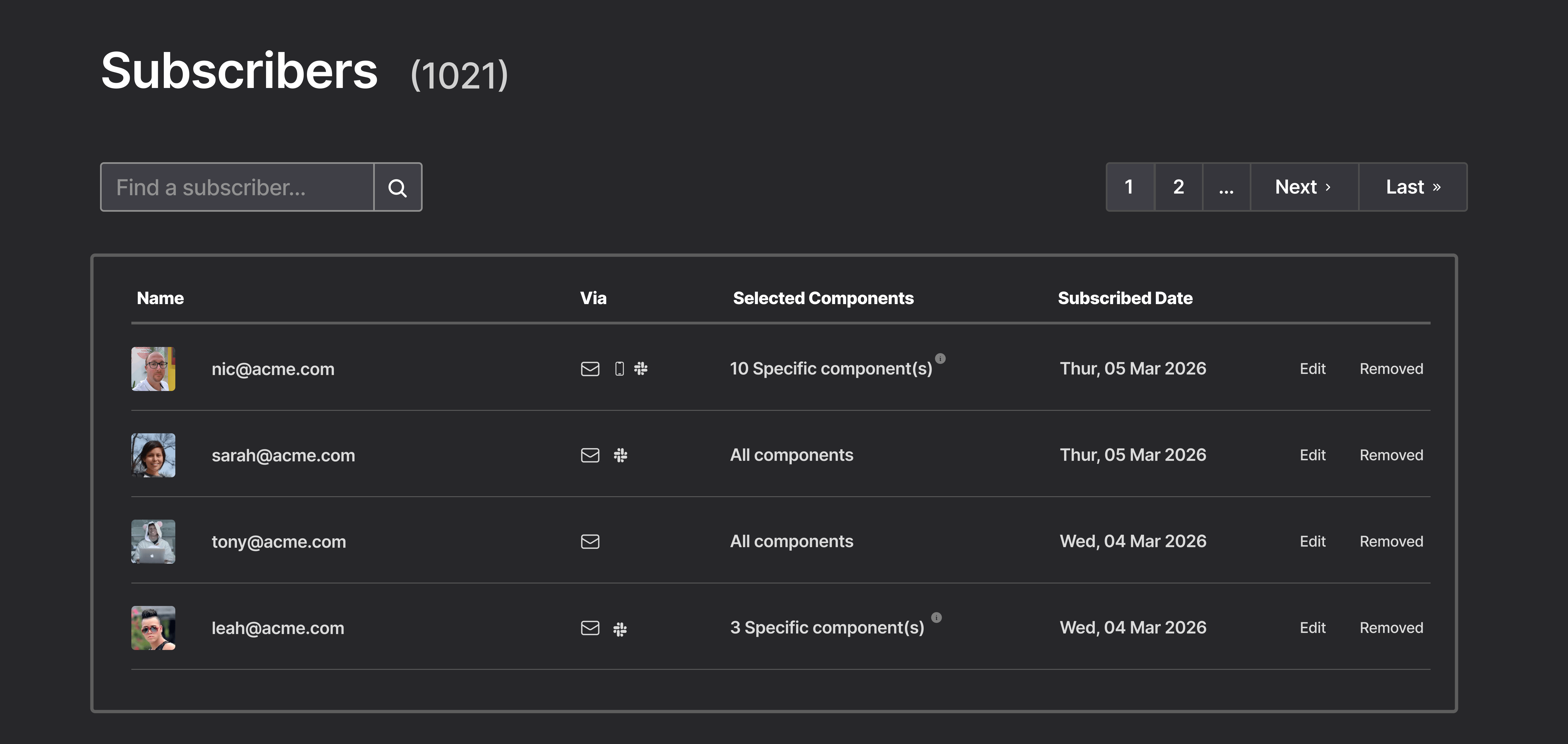Click the email icon for tony@acme.com
The height and width of the screenshot is (744, 1568).
point(589,541)
